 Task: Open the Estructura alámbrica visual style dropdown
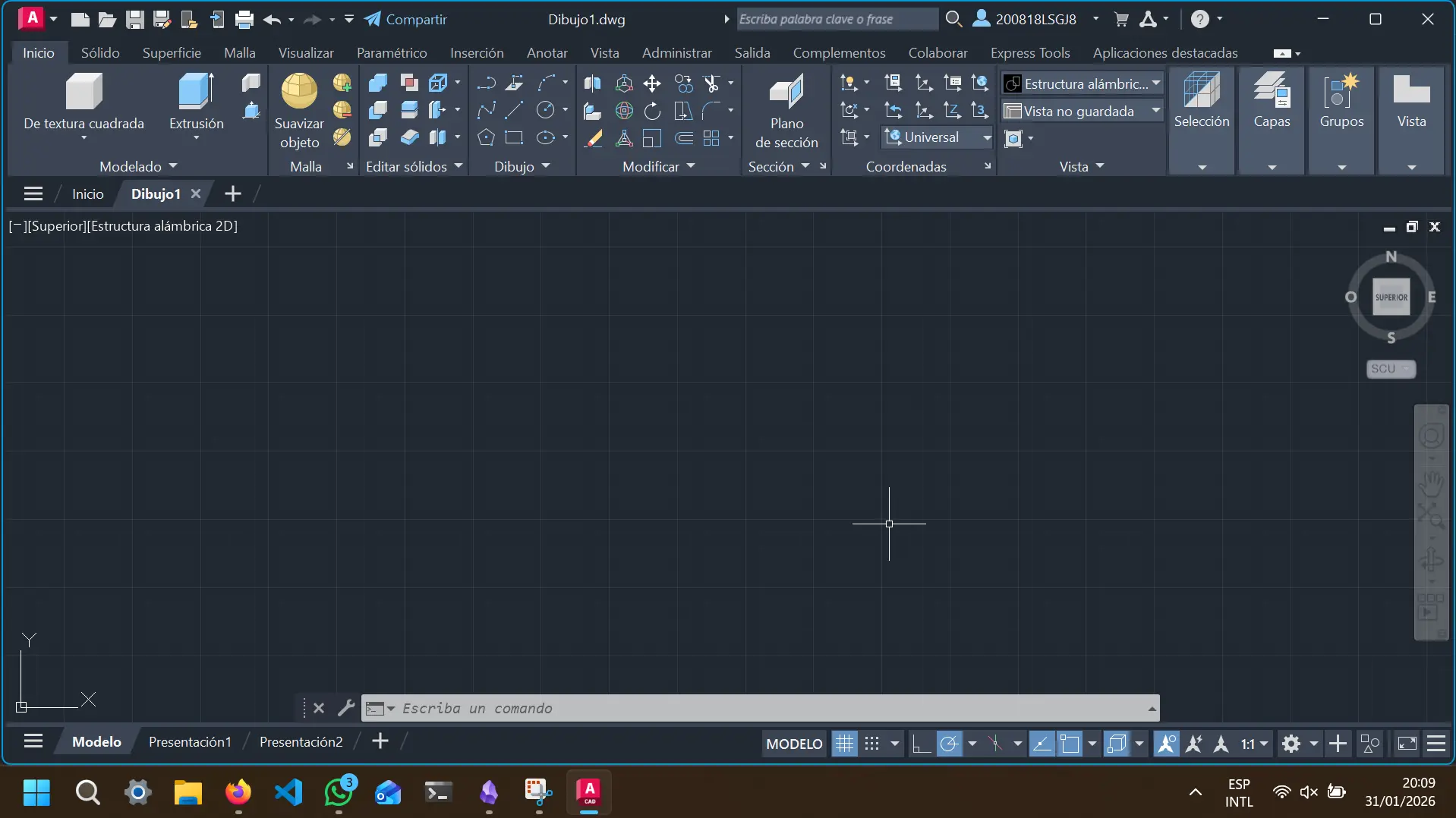click(1157, 83)
